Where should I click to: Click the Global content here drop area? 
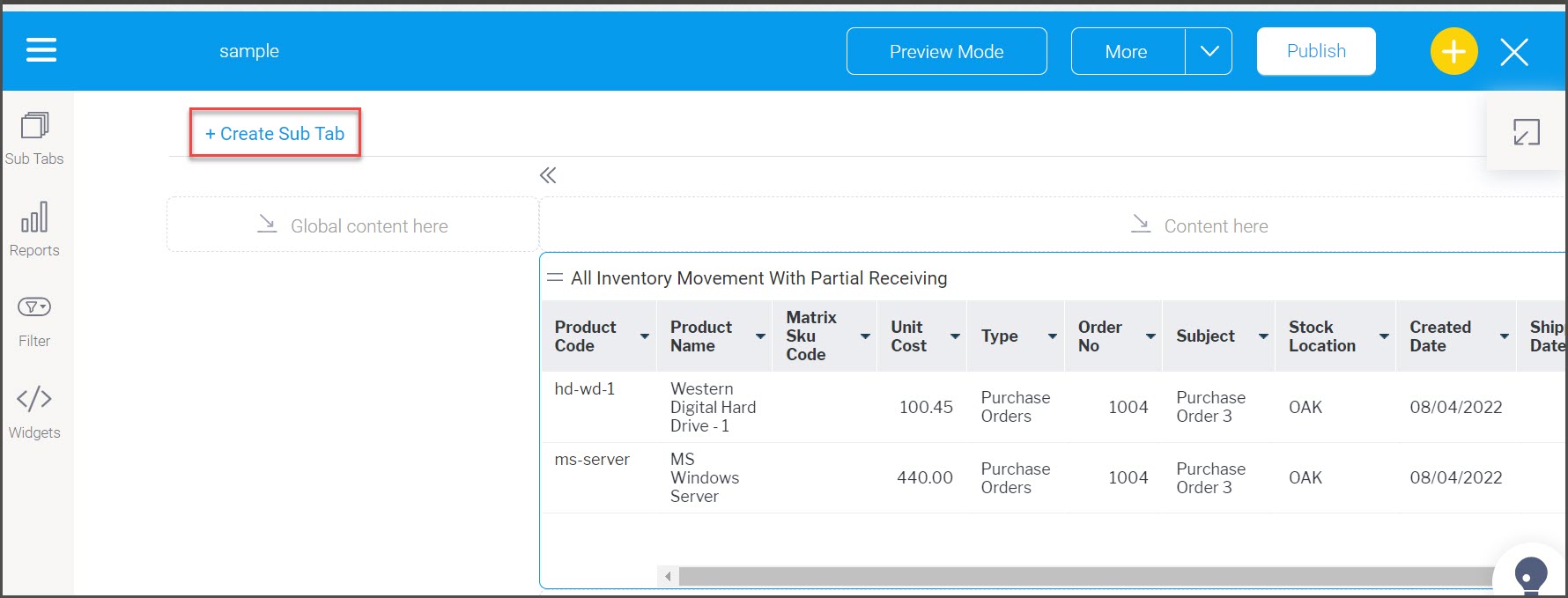(x=352, y=225)
